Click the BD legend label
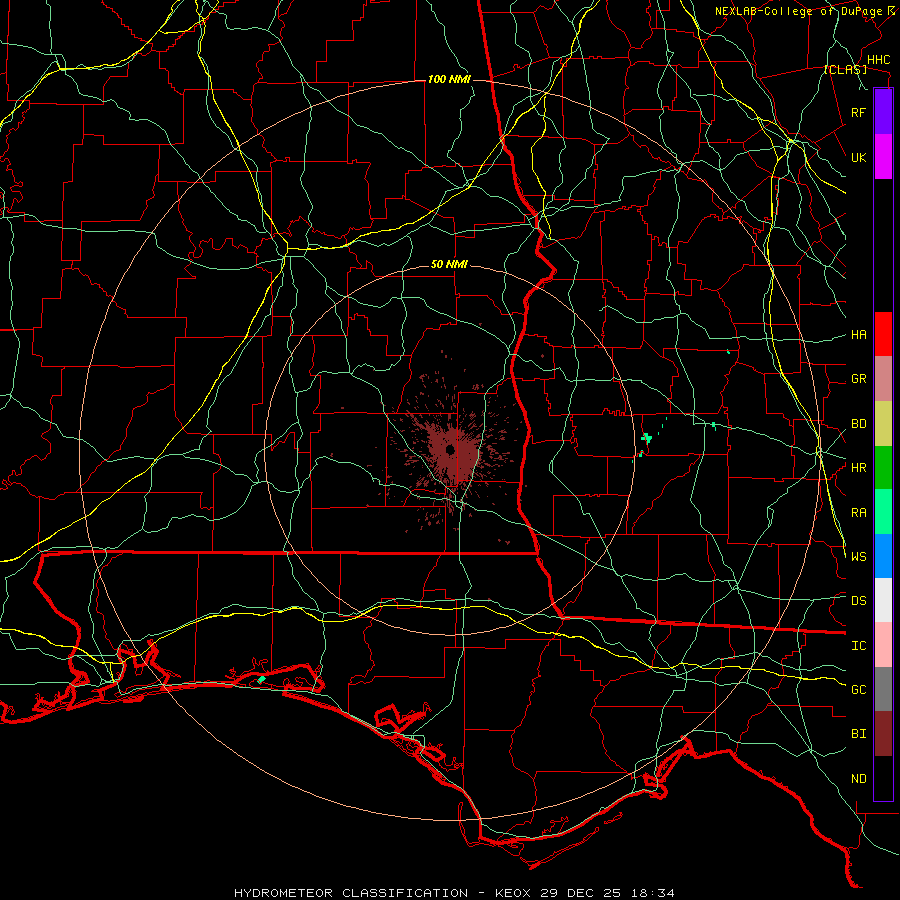The width and height of the screenshot is (900, 900). coord(858,424)
